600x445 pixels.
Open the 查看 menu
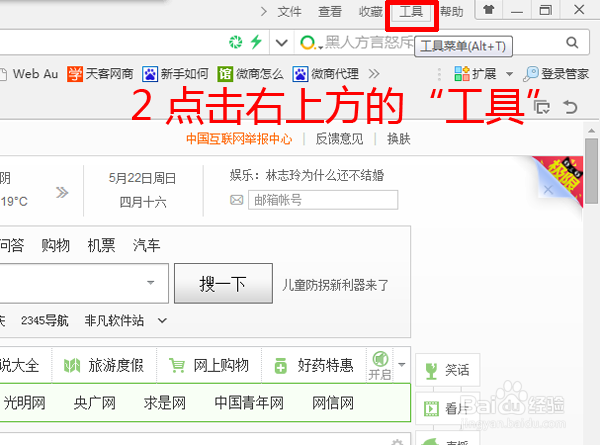click(x=330, y=12)
